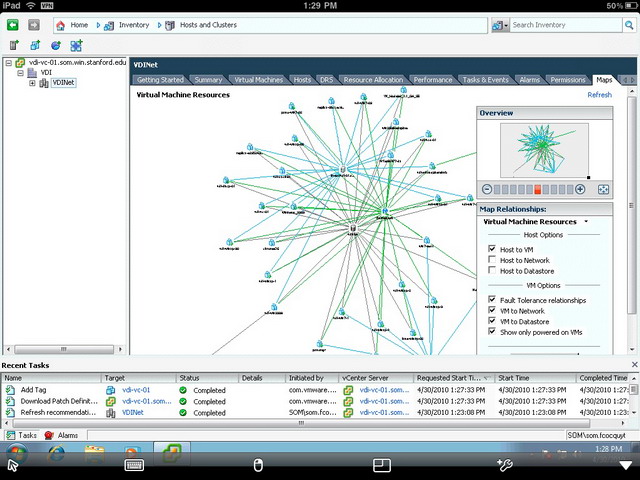Click the green back navigation arrow

[x=13, y=25]
